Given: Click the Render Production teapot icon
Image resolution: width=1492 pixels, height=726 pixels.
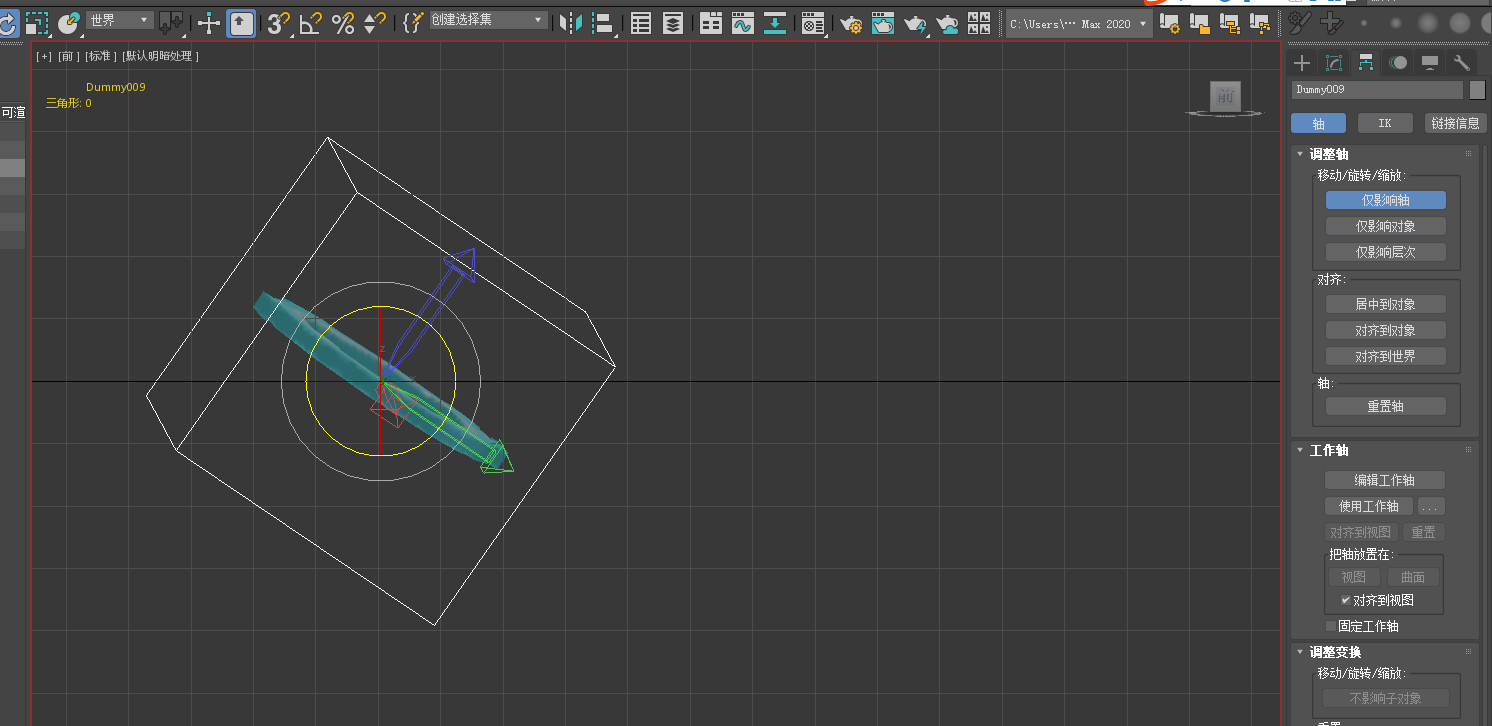Looking at the screenshot, I should click(x=915, y=24).
